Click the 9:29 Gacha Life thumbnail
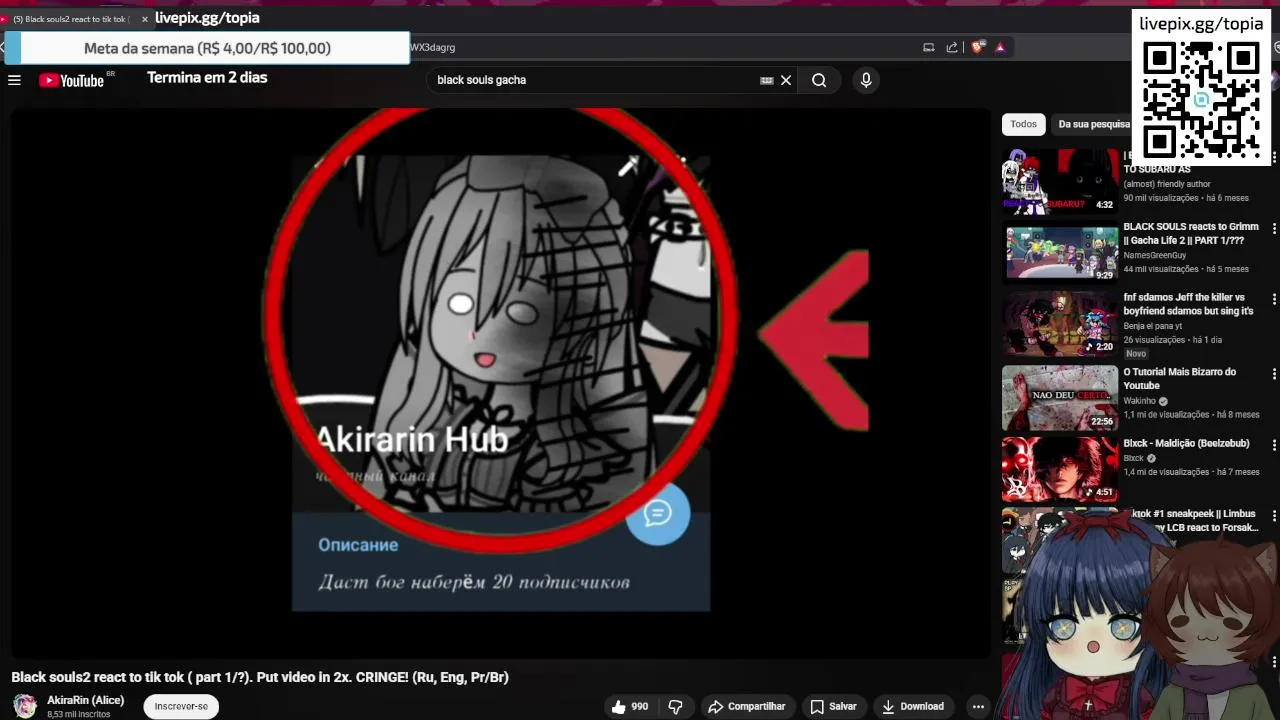The image size is (1280, 720). [x=1060, y=252]
